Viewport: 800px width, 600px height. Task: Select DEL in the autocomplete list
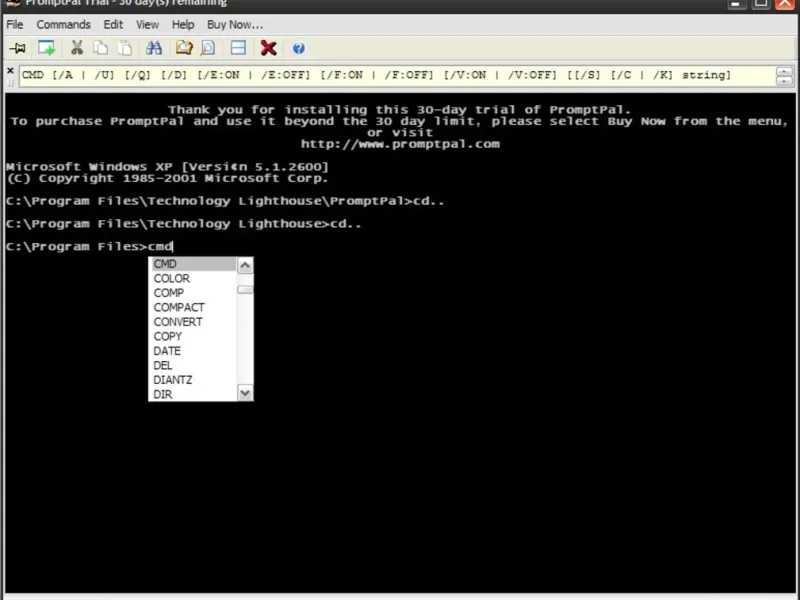coord(193,365)
